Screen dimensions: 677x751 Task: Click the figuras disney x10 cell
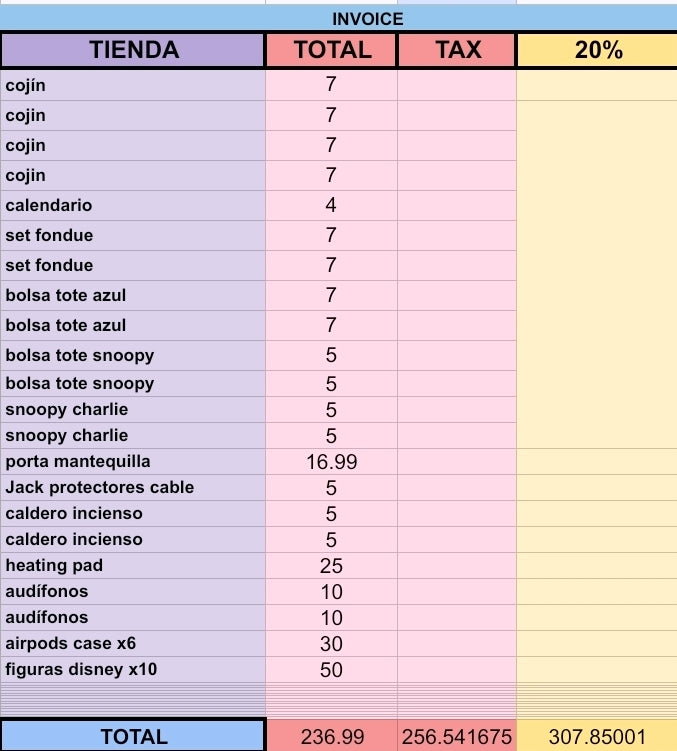[133, 669]
